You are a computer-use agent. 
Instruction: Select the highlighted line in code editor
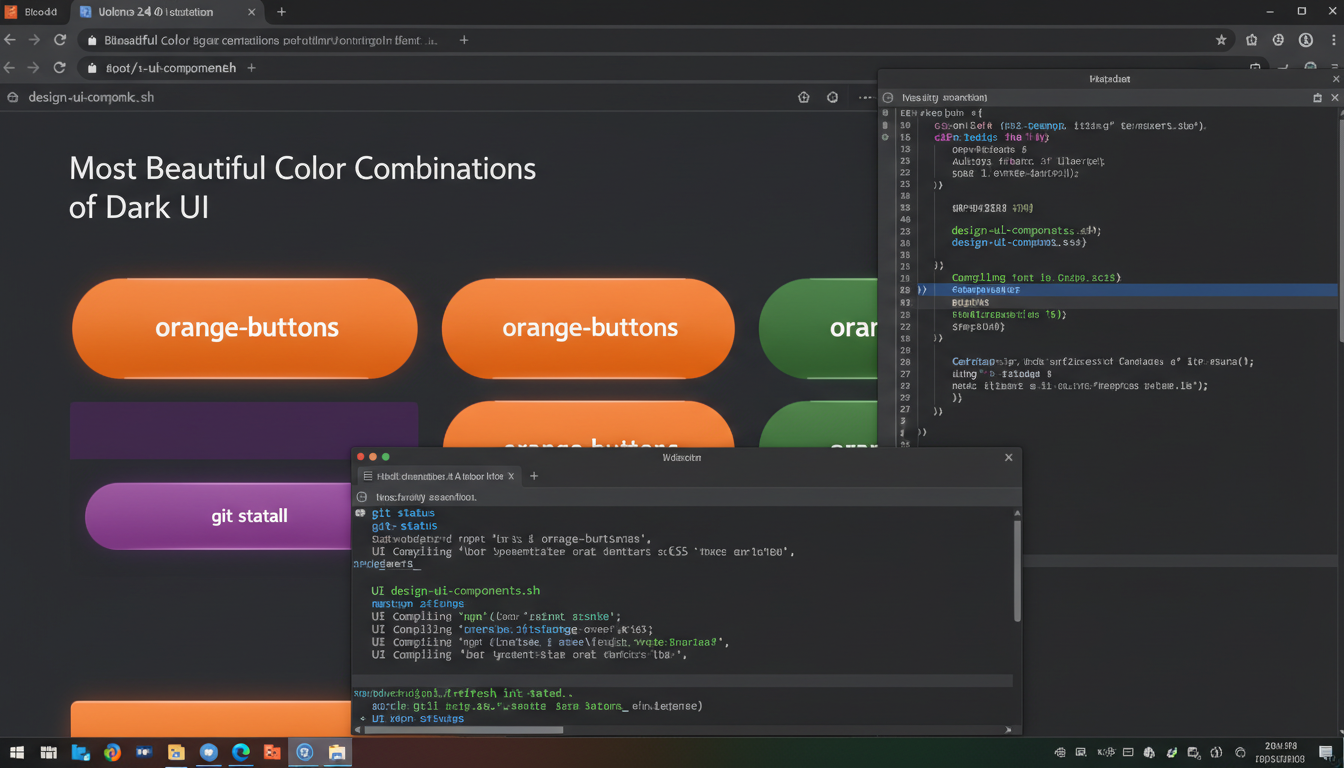(1127, 290)
